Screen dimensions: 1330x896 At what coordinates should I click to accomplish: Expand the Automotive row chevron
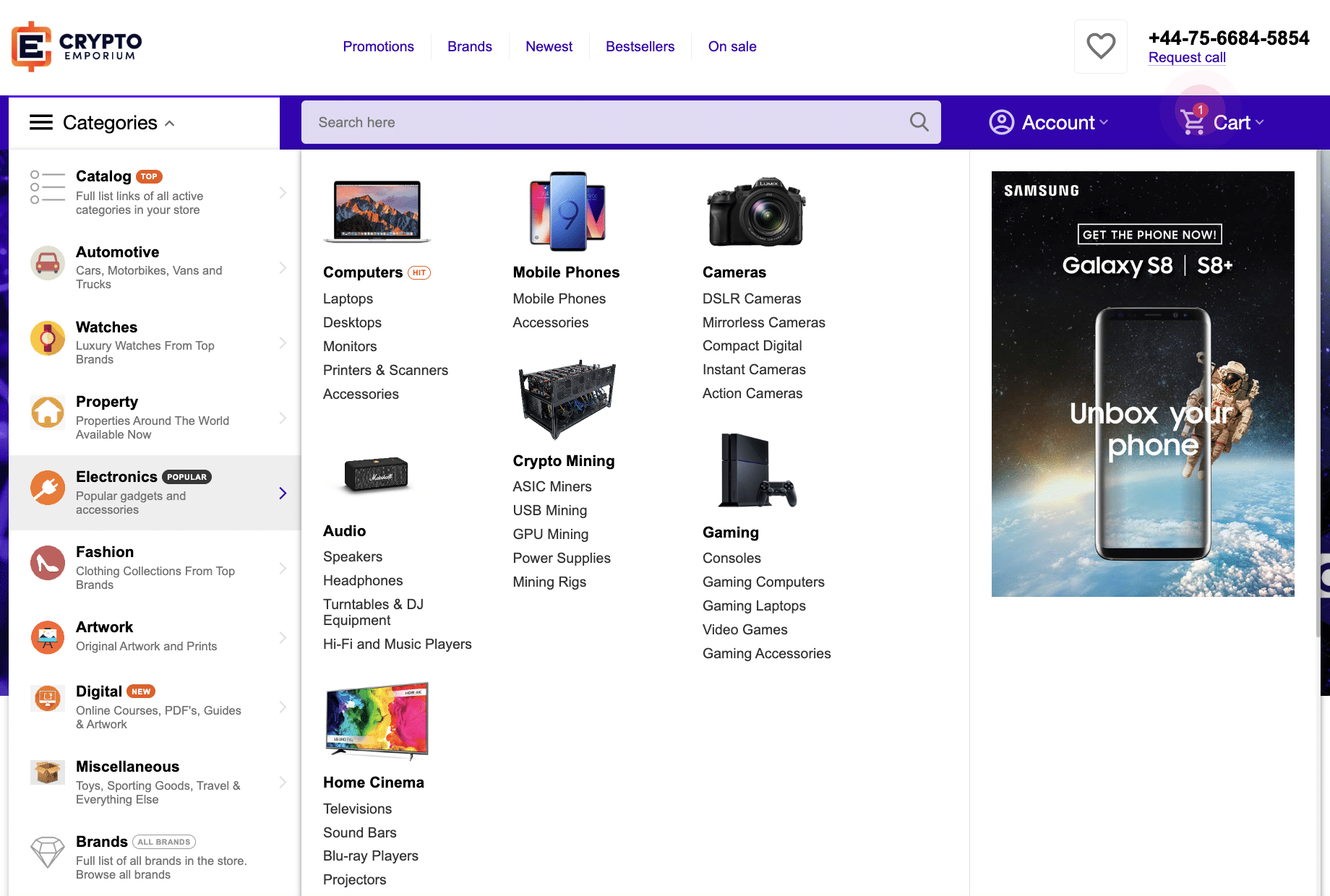point(283,267)
